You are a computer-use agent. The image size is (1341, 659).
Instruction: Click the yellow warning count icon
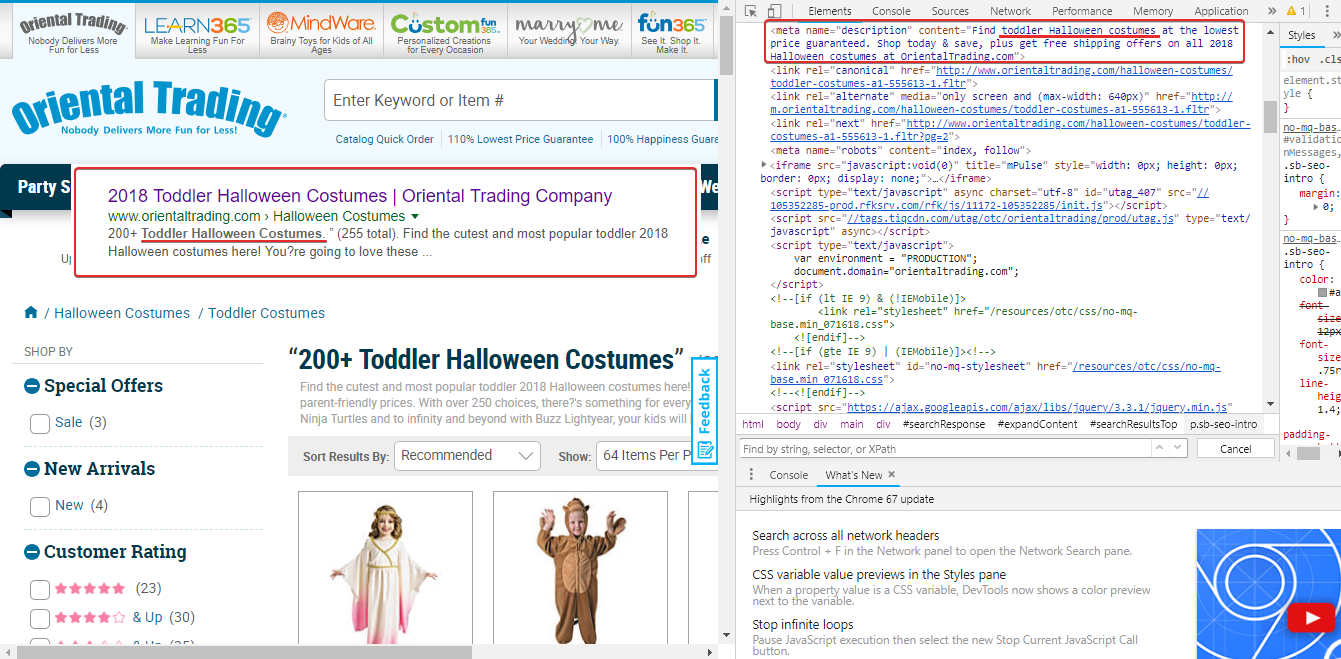tap(1296, 11)
